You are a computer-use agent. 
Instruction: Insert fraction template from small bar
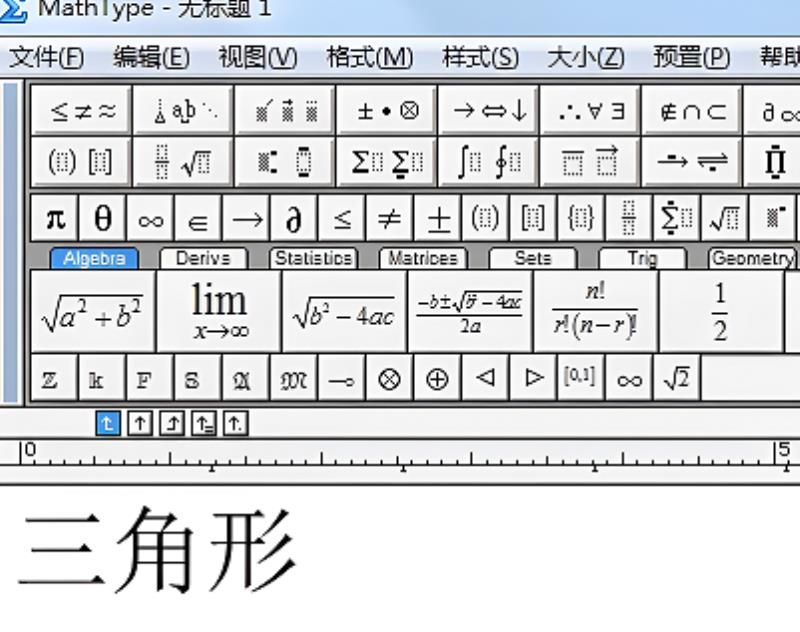[629, 218]
